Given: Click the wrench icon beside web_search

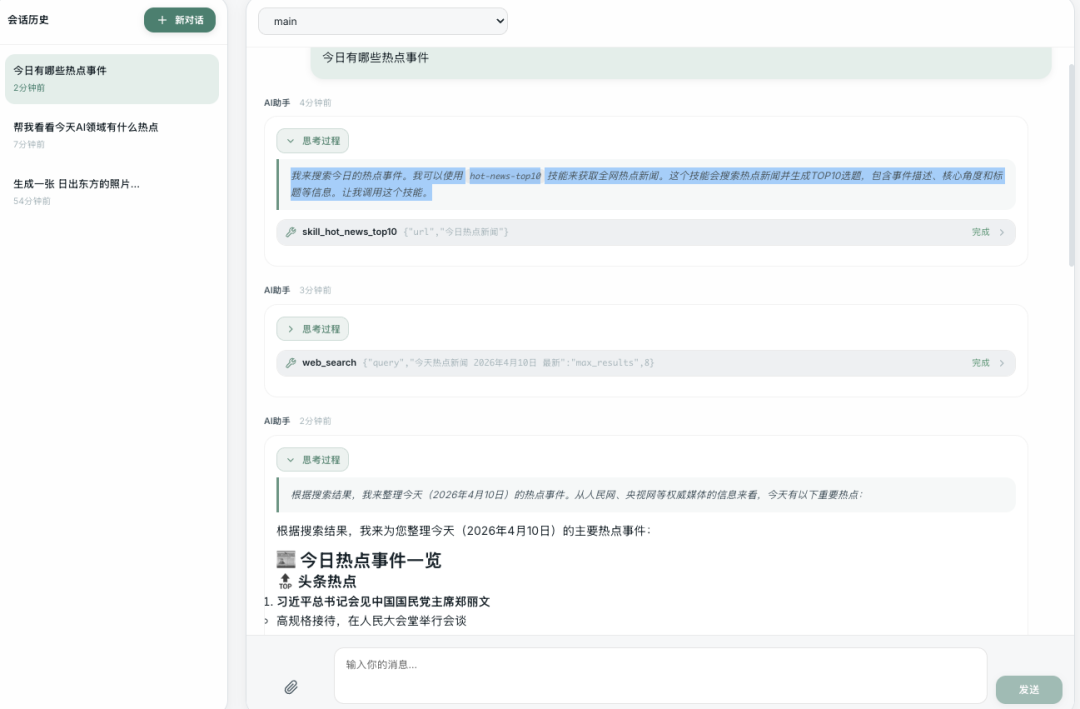Looking at the screenshot, I should click(291, 363).
